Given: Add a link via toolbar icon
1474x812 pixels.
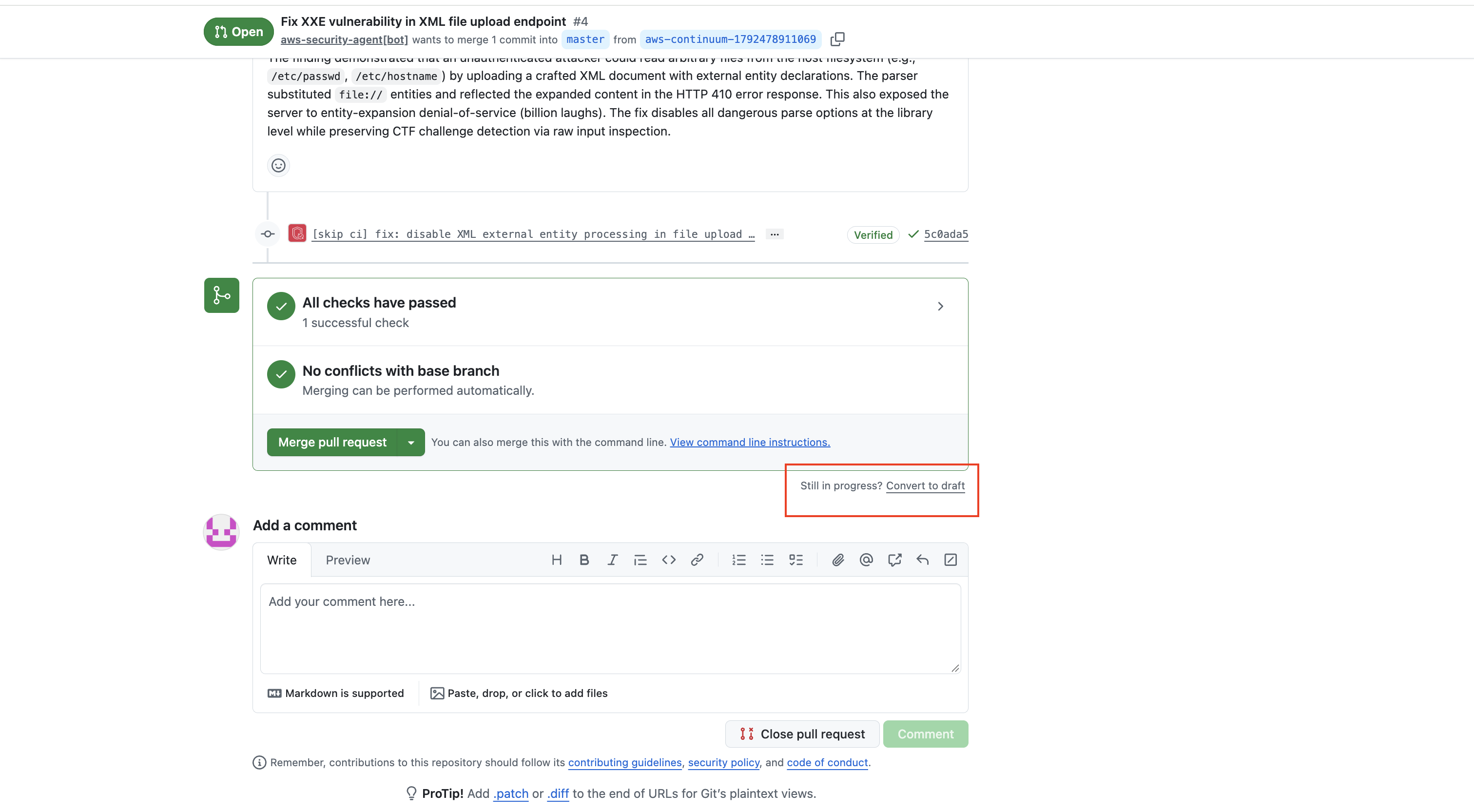Looking at the screenshot, I should click(697, 560).
